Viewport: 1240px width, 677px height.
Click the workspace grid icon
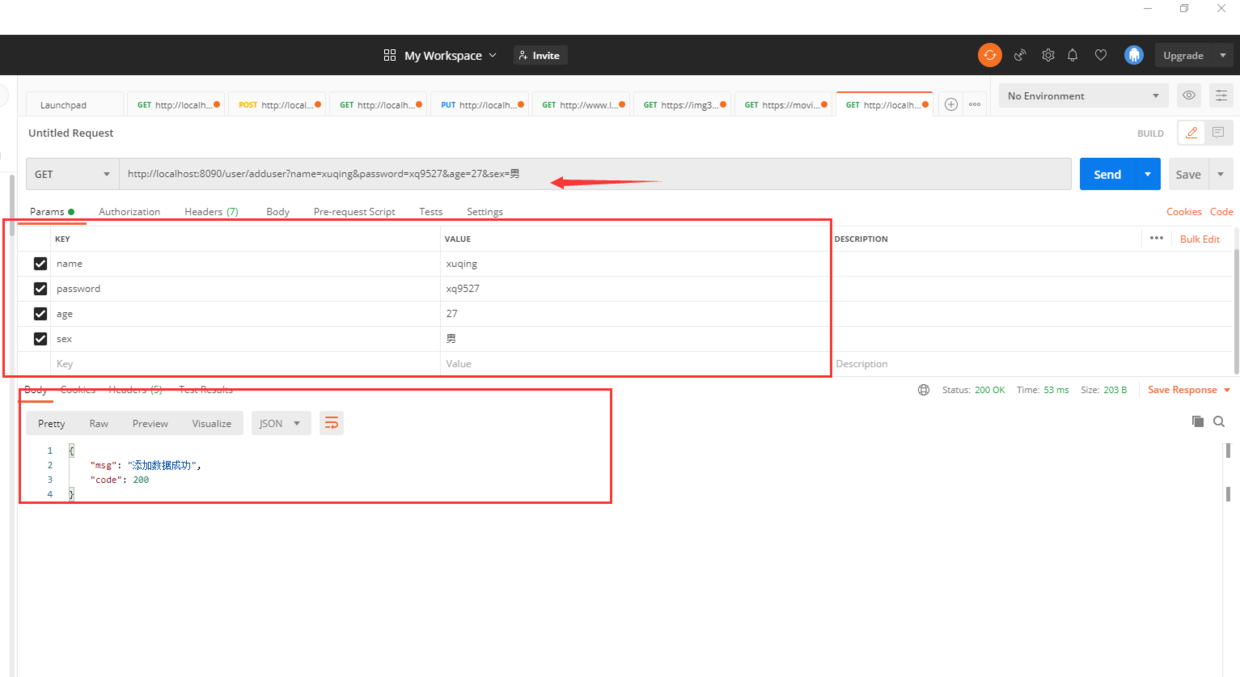(x=390, y=55)
